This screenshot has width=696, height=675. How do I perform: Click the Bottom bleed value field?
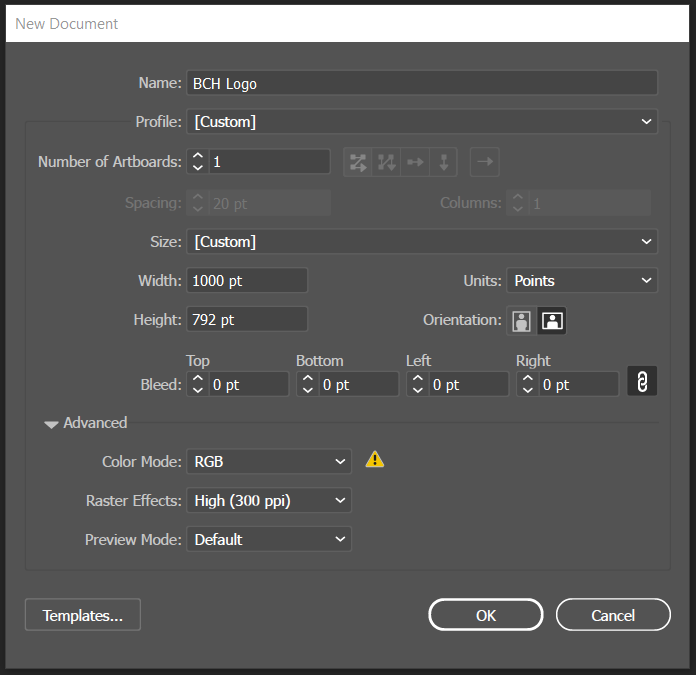(359, 384)
